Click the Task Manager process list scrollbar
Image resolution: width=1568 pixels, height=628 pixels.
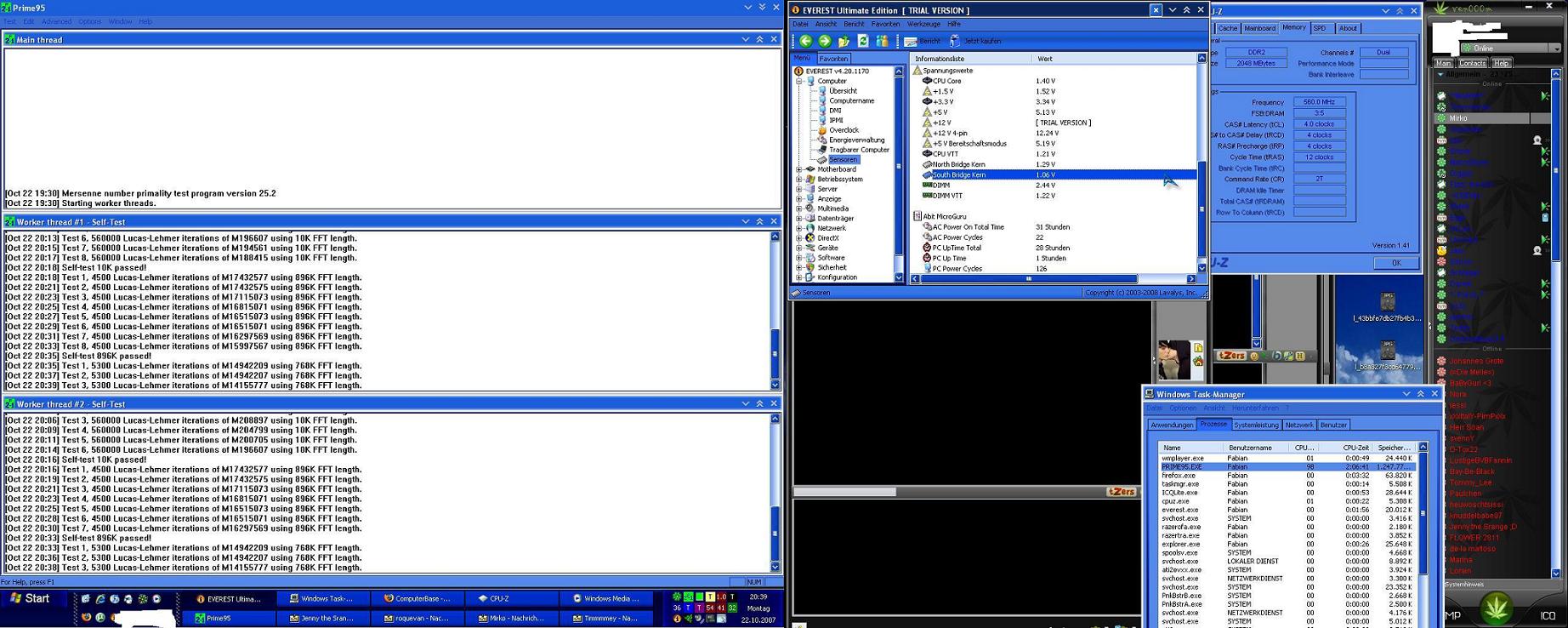[1423, 536]
